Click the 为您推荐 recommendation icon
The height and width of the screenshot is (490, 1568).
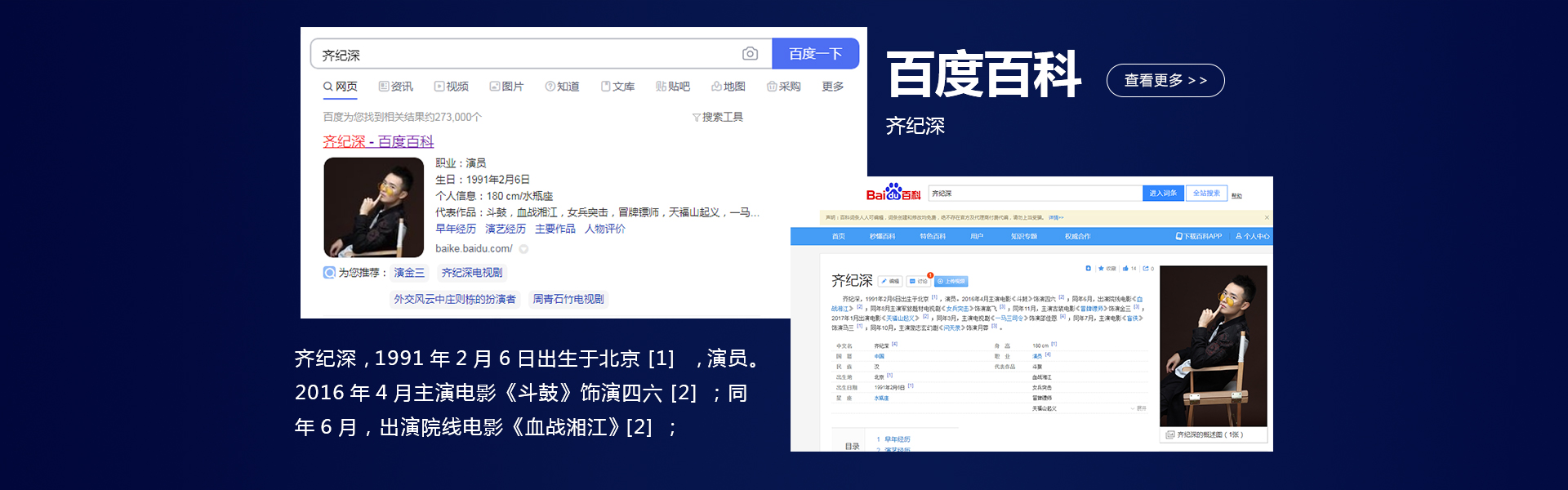329,273
